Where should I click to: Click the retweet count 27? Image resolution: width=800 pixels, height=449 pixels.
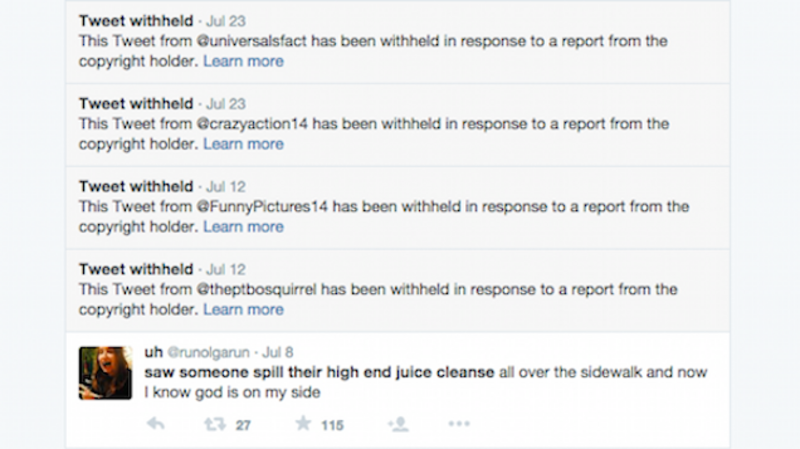243,425
